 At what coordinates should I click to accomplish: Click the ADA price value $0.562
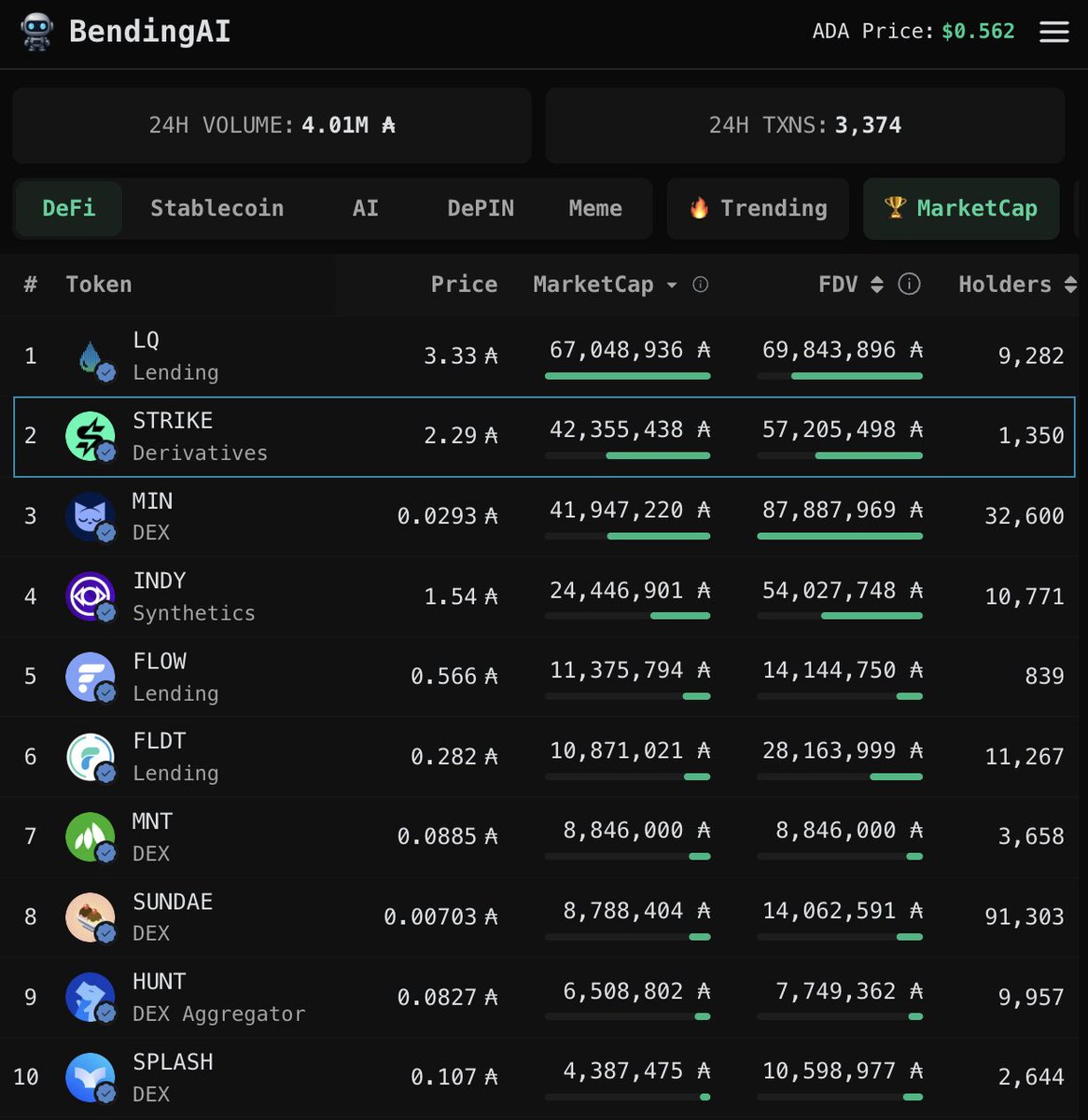[x=978, y=31]
